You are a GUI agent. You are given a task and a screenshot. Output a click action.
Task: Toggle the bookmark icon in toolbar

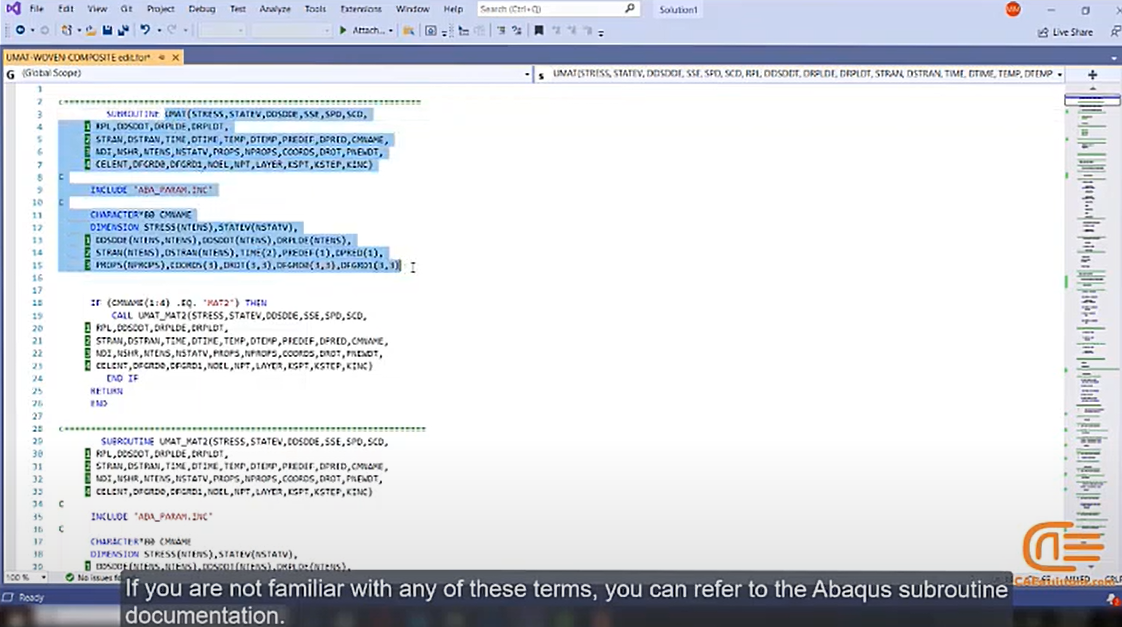click(x=539, y=30)
